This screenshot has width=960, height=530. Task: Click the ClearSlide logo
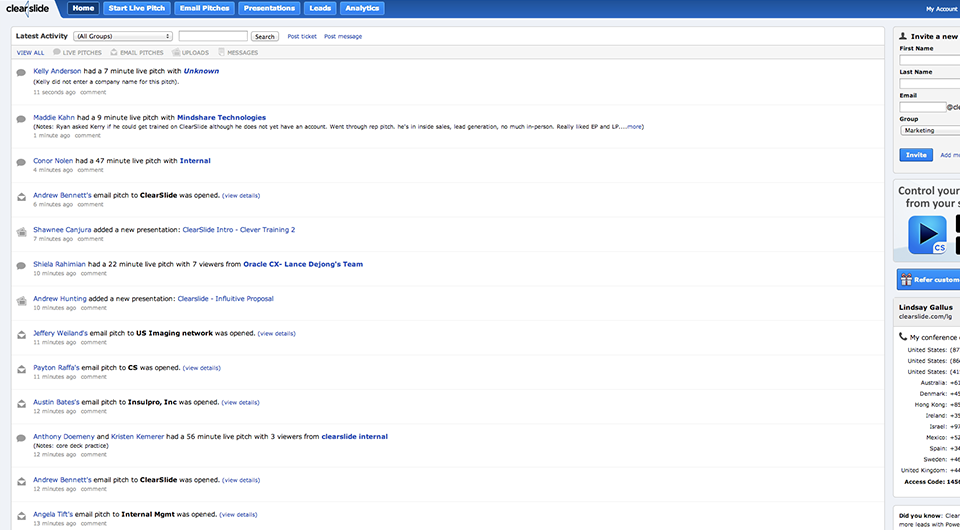28,8
